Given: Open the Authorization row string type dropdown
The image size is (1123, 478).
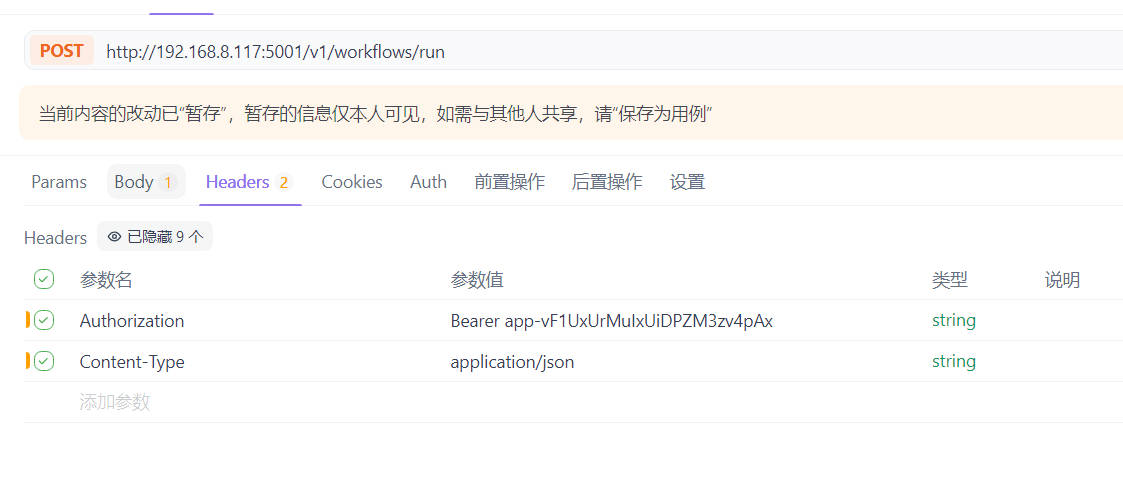Looking at the screenshot, I should 953,321.
